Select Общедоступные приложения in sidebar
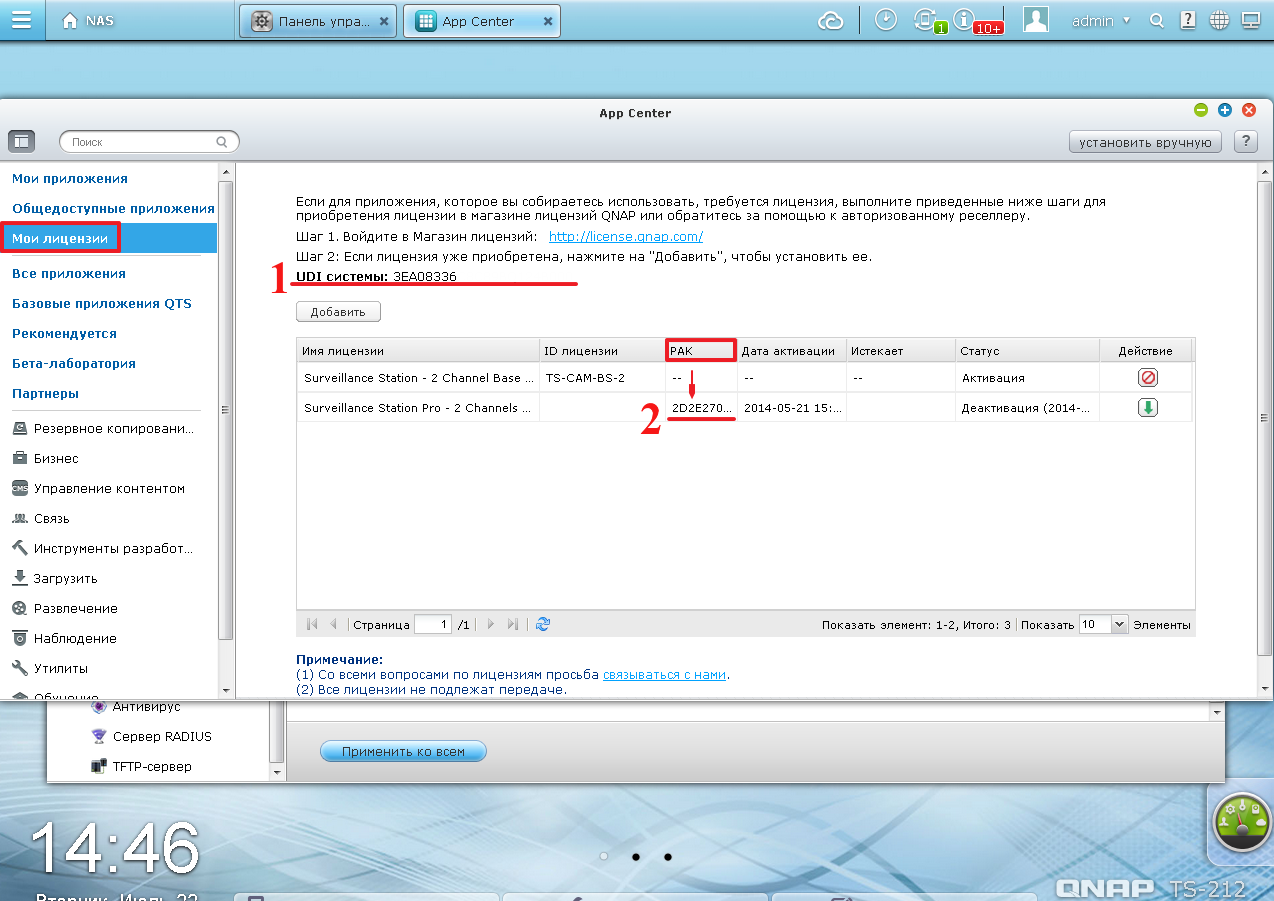Viewport: 1274px width, 901px height. point(113,209)
